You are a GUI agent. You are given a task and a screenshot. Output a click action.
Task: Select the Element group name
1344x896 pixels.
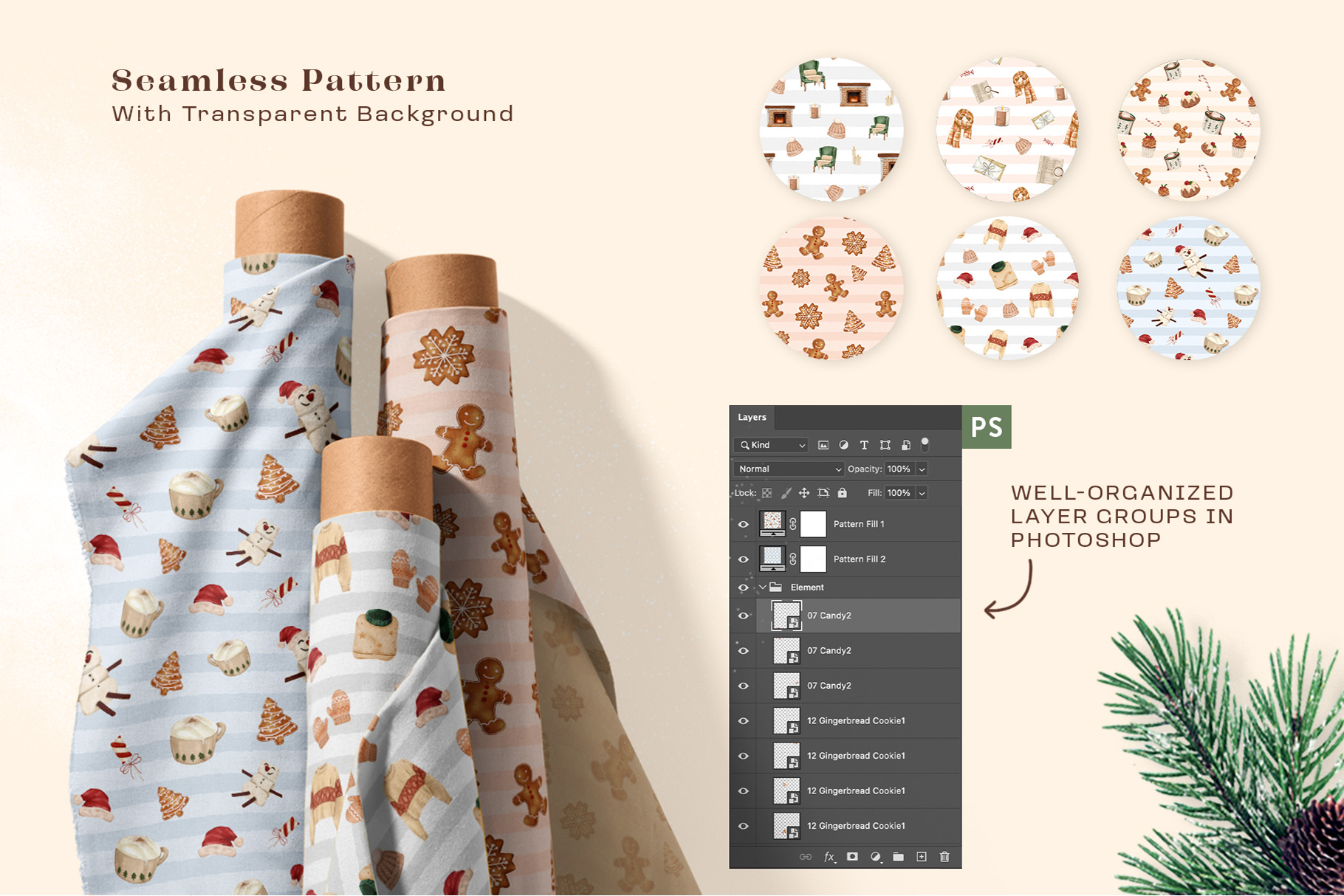click(x=807, y=587)
